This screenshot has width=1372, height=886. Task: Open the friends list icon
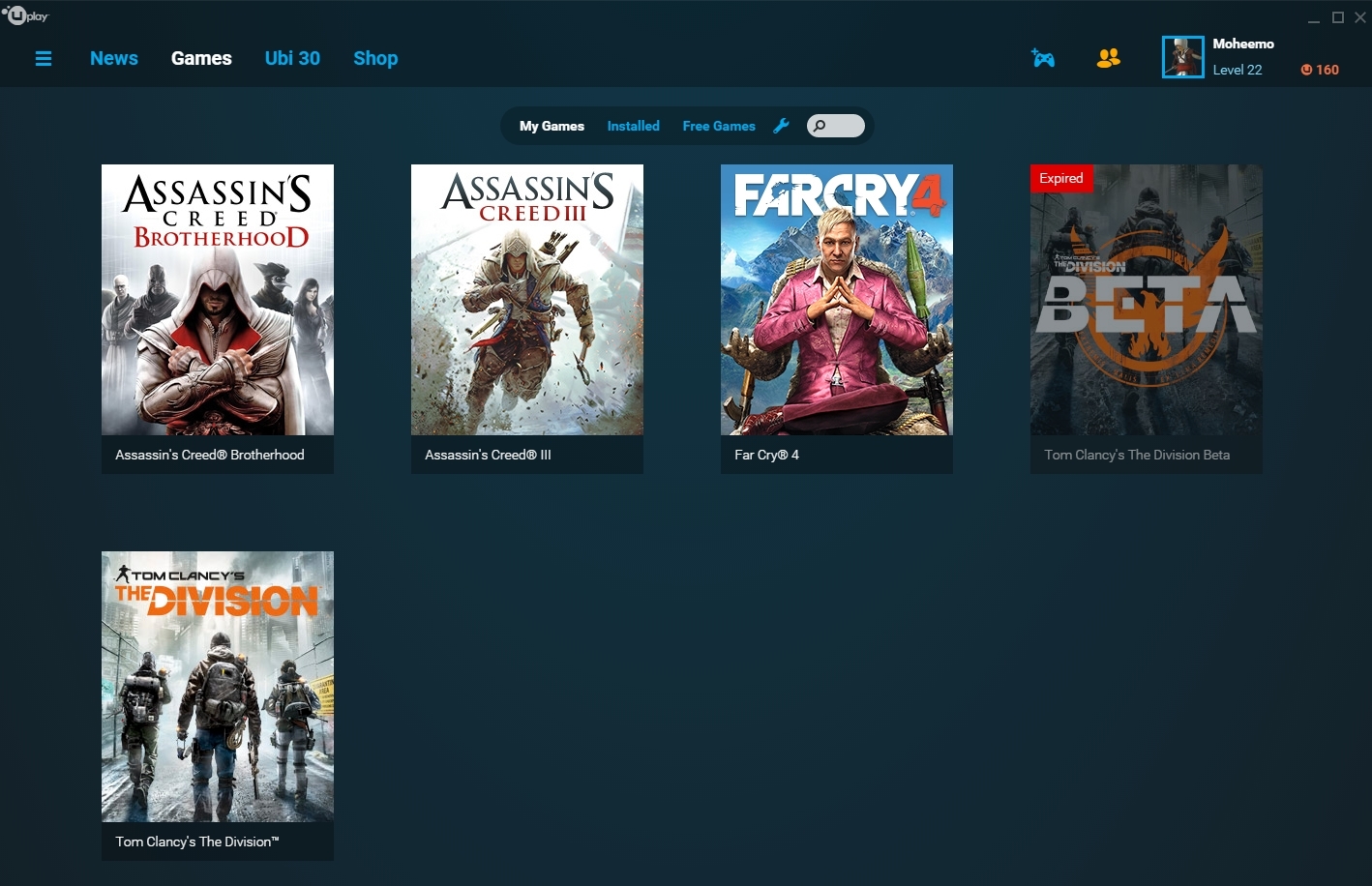[x=1109, y=58]
